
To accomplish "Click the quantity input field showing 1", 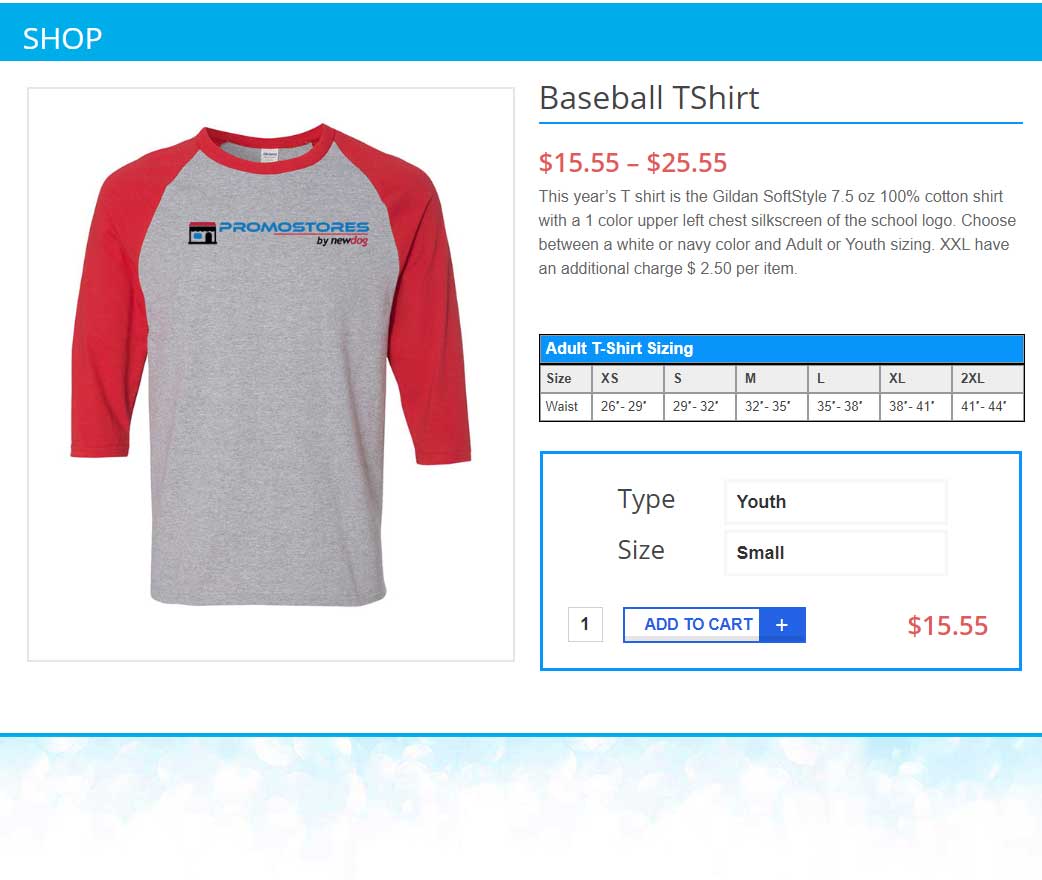I will point(585,624).
